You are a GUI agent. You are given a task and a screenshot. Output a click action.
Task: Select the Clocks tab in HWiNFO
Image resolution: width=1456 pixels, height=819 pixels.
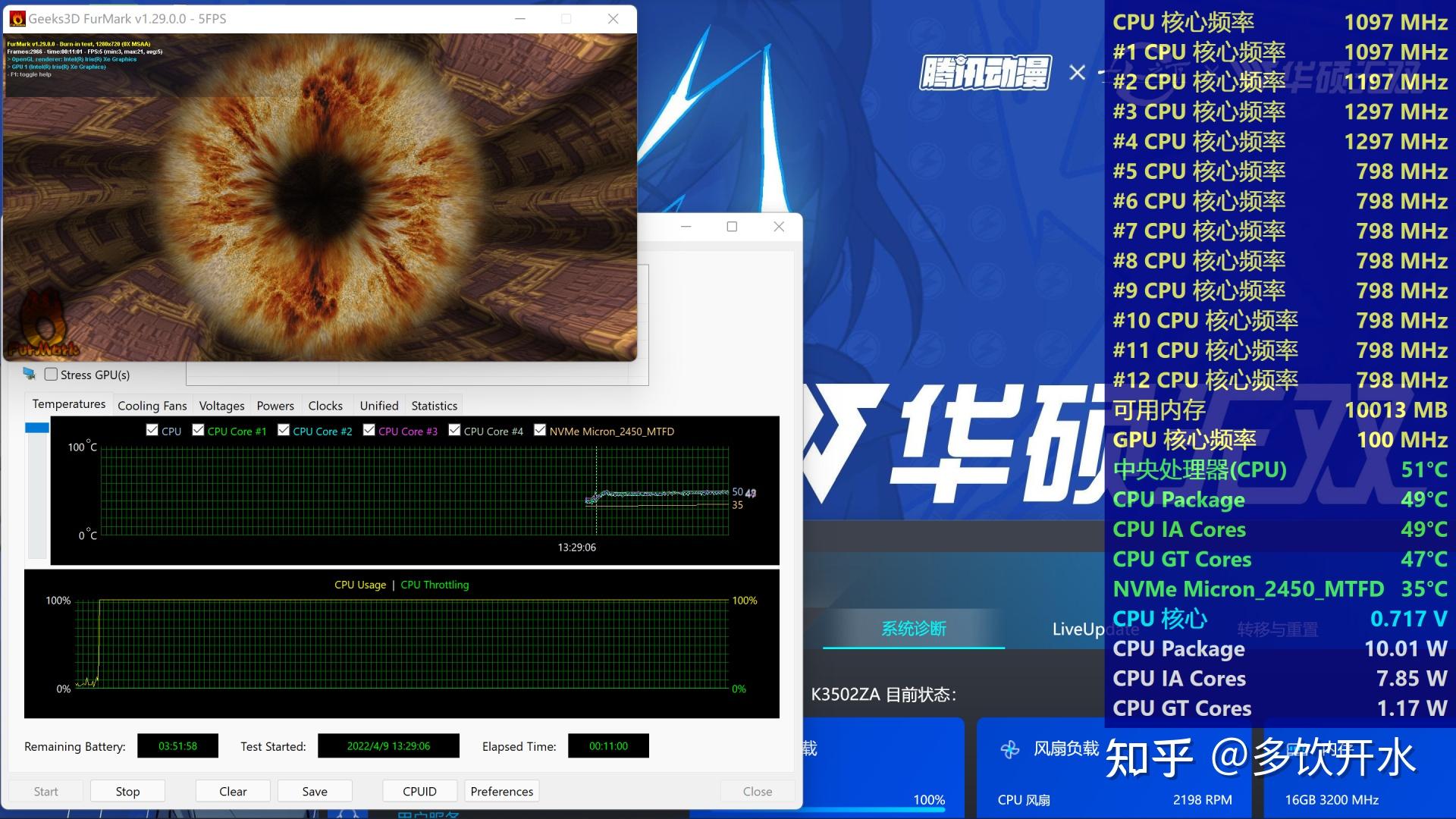pos(324,405)
